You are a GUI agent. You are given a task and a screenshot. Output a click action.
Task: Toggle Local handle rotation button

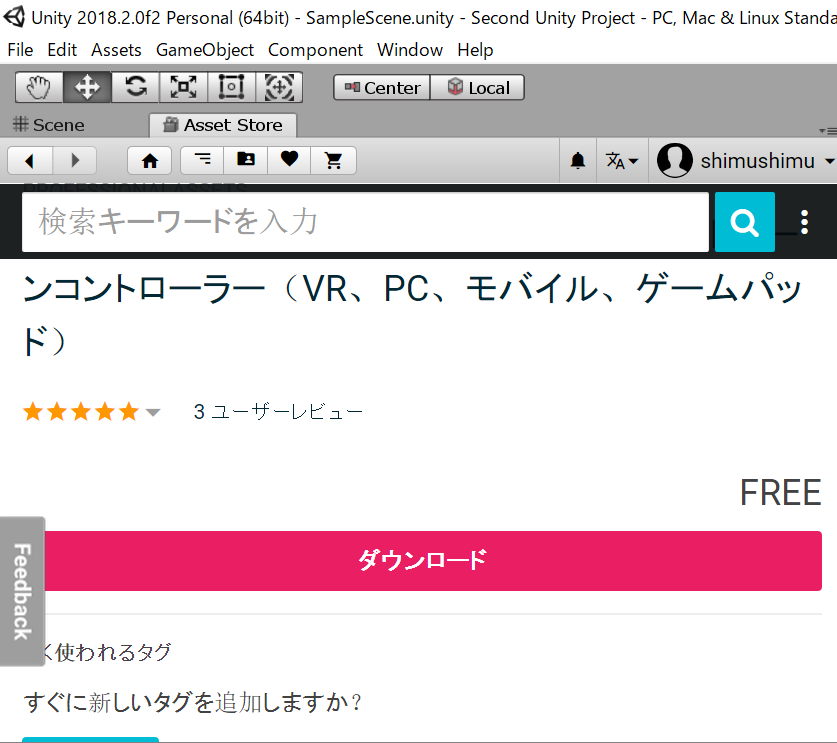(478, 88)
